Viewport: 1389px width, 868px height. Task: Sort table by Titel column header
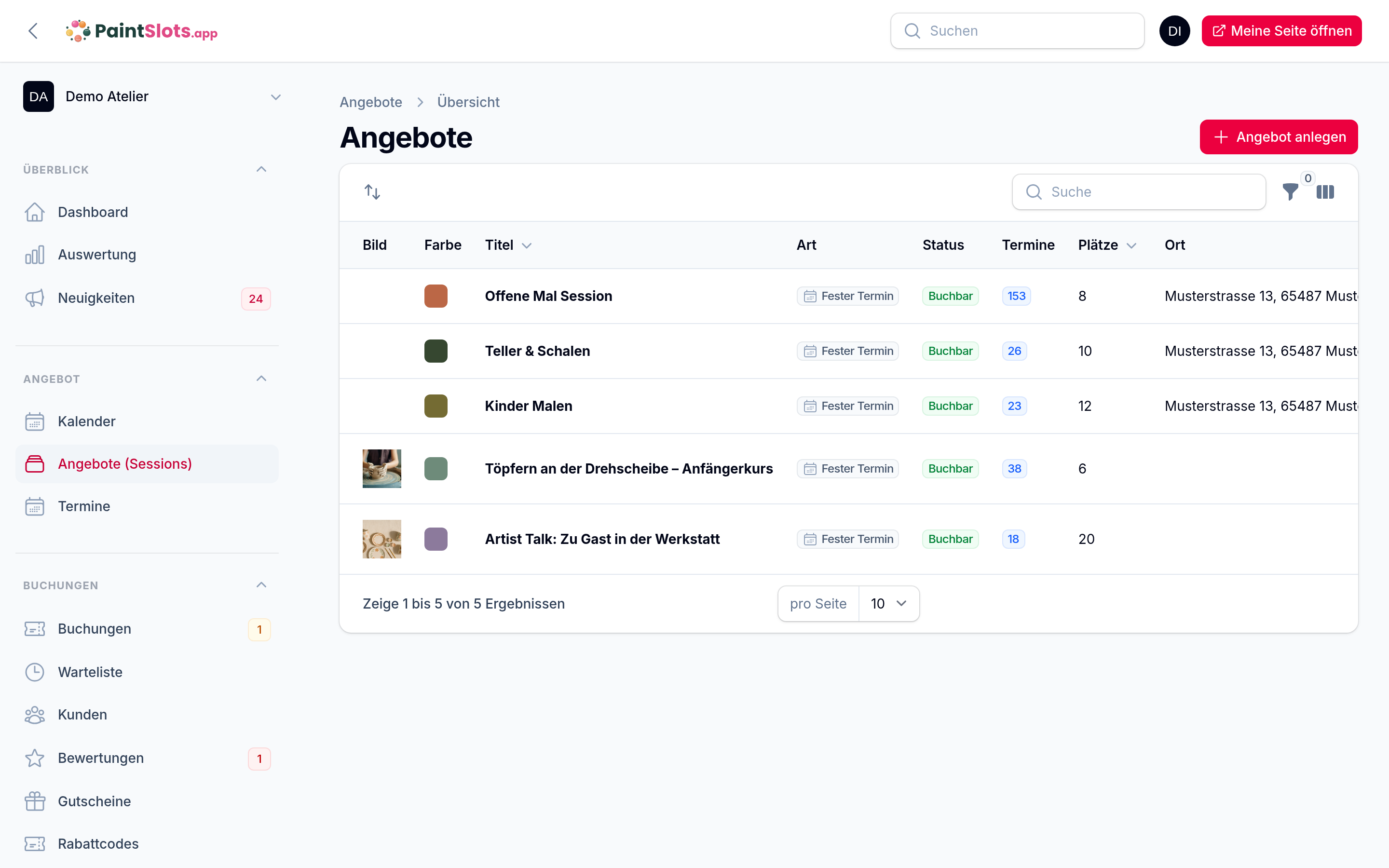pos(508,245)
